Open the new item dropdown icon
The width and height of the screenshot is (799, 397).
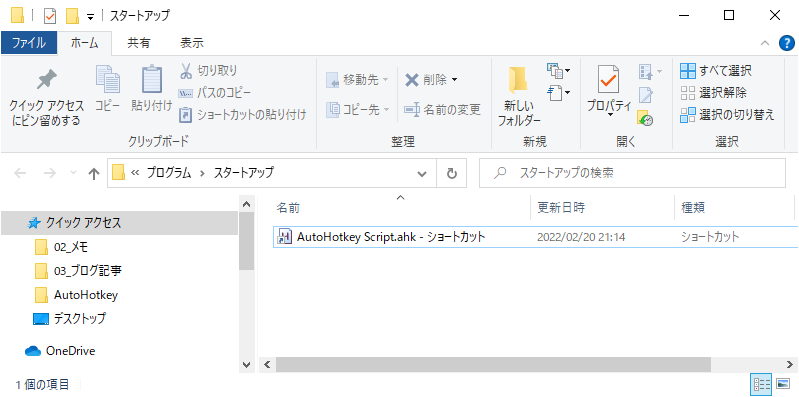coord(558,70)
